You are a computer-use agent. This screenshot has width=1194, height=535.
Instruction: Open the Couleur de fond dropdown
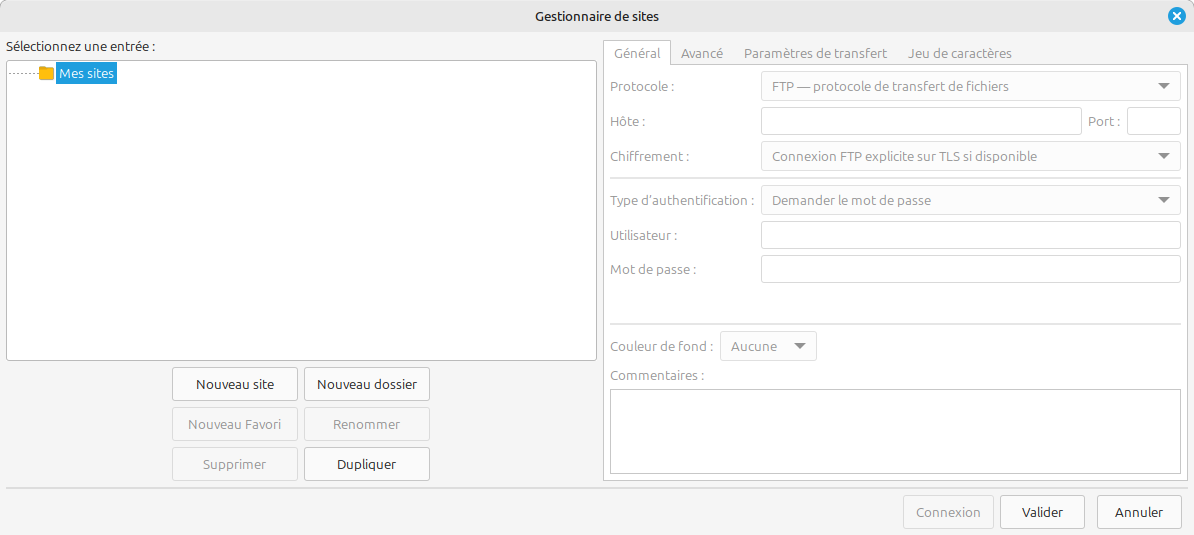[768, 346]
